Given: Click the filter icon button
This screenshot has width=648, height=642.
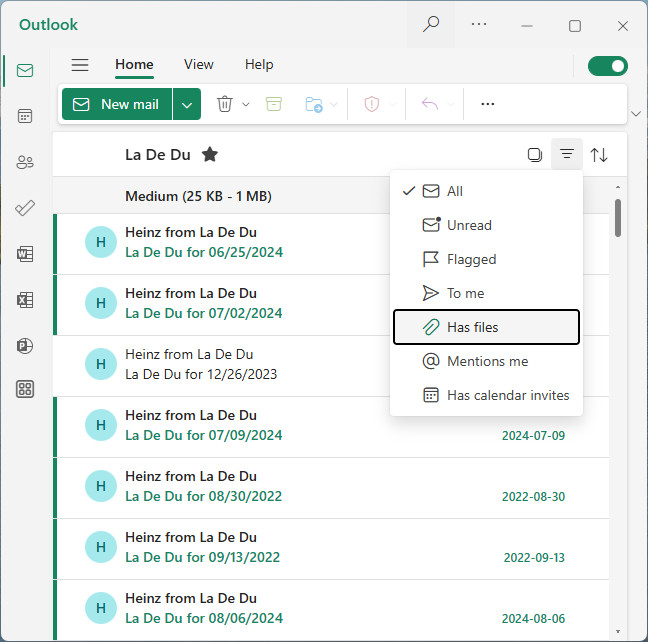Looking at the screenshot, I should [x=567, y=154].
